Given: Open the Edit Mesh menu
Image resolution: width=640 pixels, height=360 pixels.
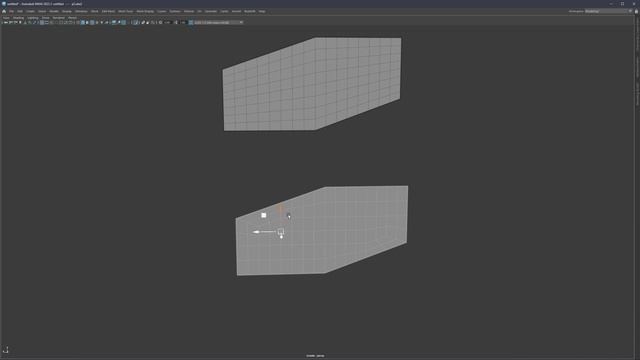Looking at the screenshot, I should point(108,11).
